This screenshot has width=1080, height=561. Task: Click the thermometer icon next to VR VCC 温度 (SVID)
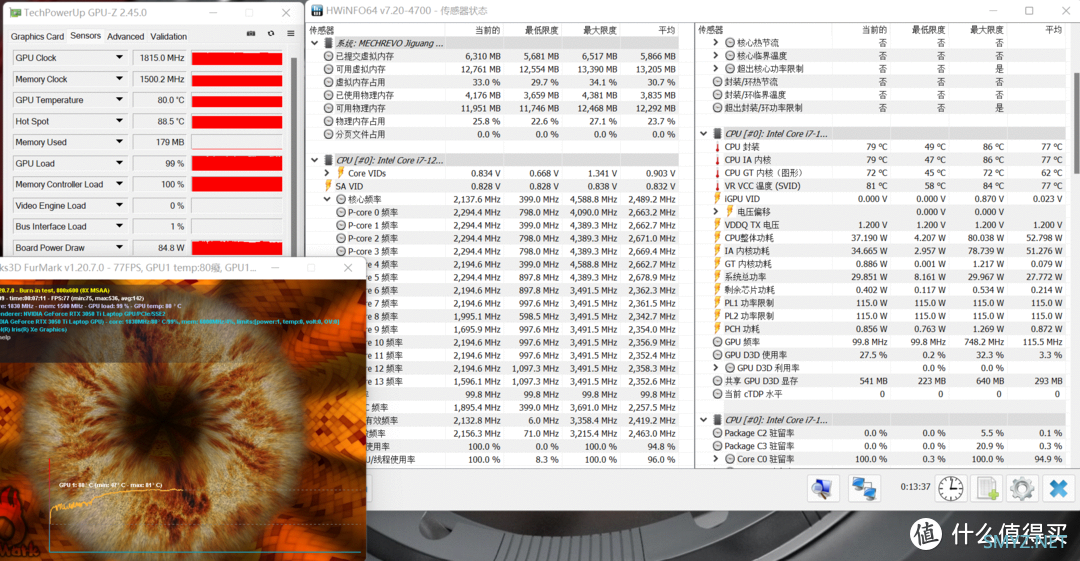(x=717, y=186)
